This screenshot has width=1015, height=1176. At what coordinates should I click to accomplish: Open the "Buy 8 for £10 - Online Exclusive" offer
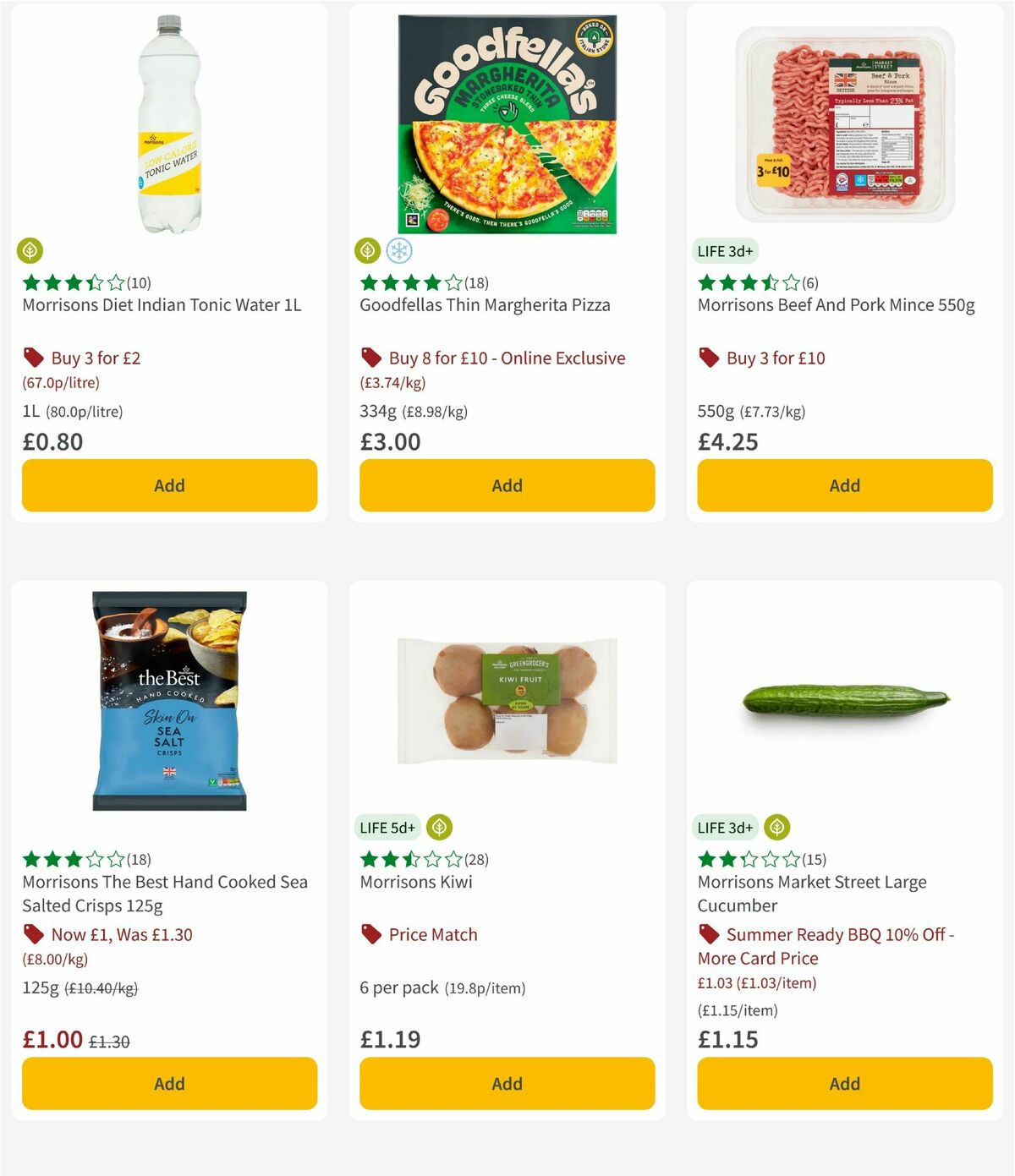(x=505, y=358)
